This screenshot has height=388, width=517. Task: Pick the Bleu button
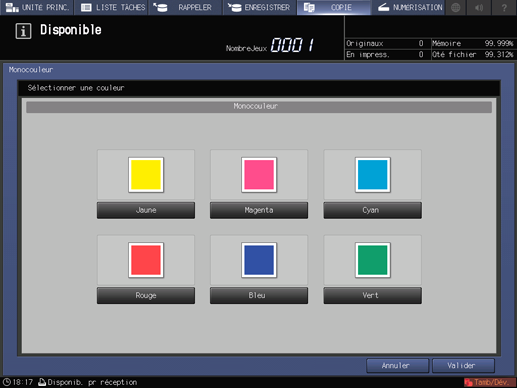pos(259,296)
